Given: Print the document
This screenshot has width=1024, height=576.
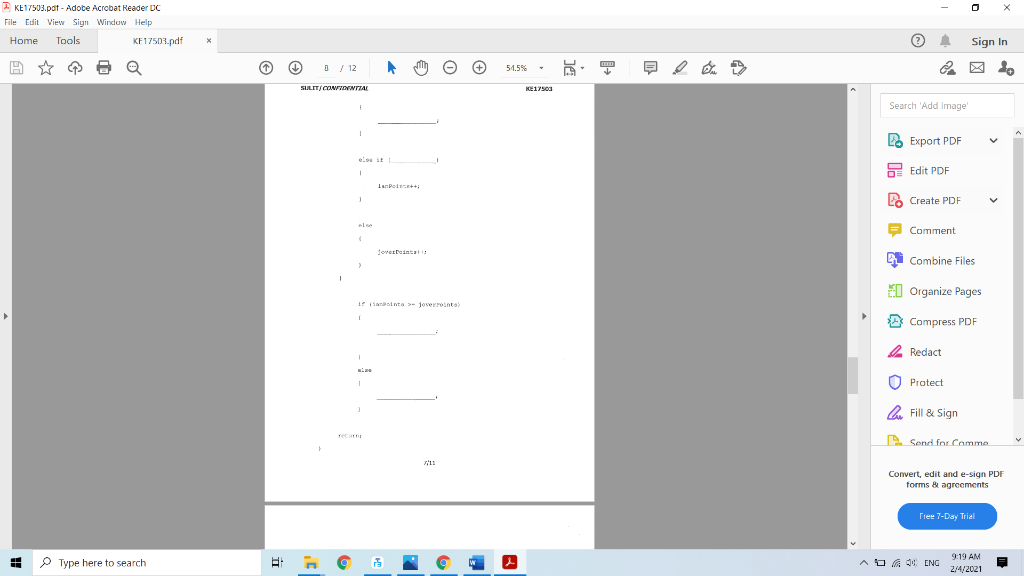Looking at the screenshot, I should [x=104, y=68].
